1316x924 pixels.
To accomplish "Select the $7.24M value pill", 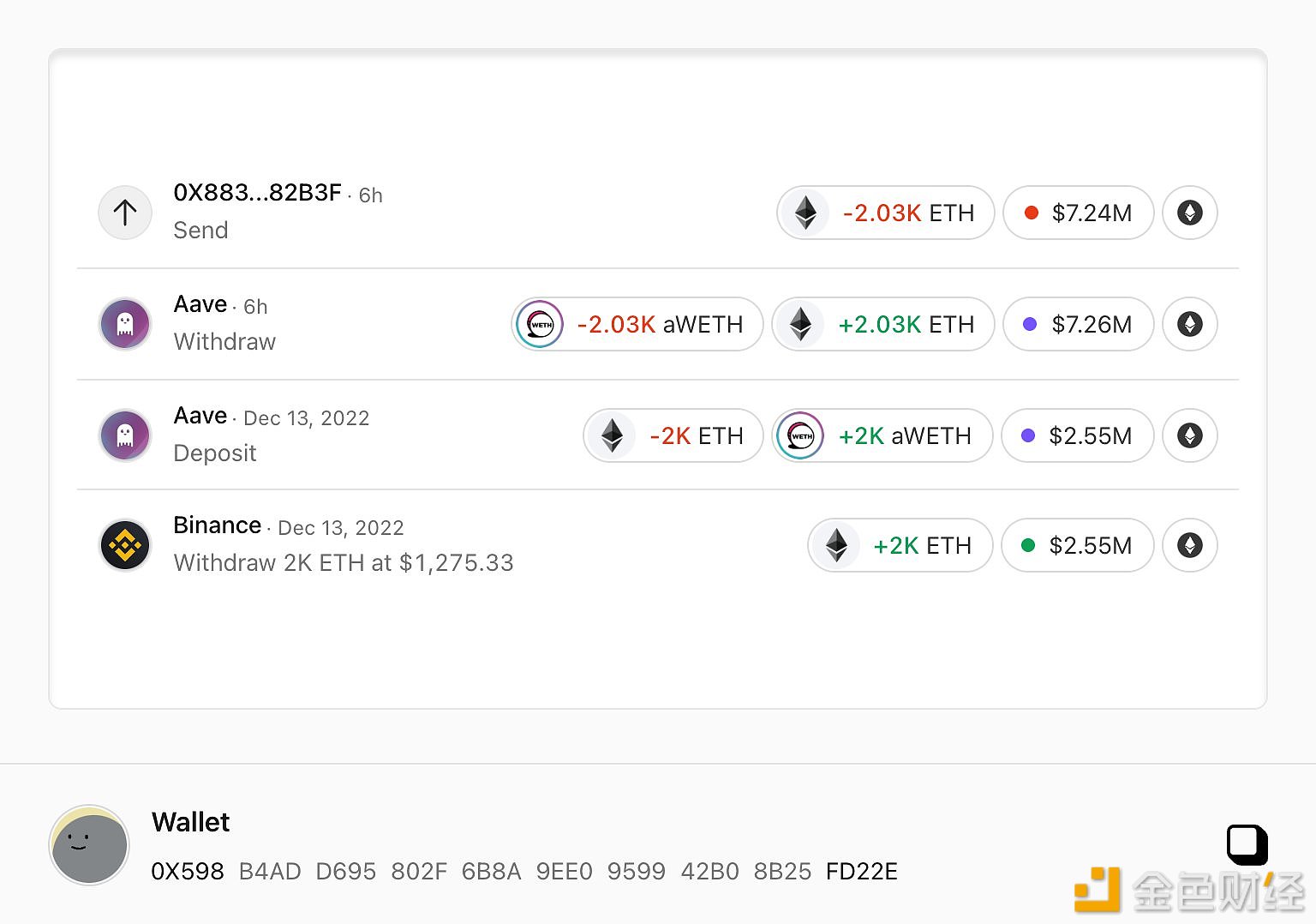I will tap(1078, 213).
